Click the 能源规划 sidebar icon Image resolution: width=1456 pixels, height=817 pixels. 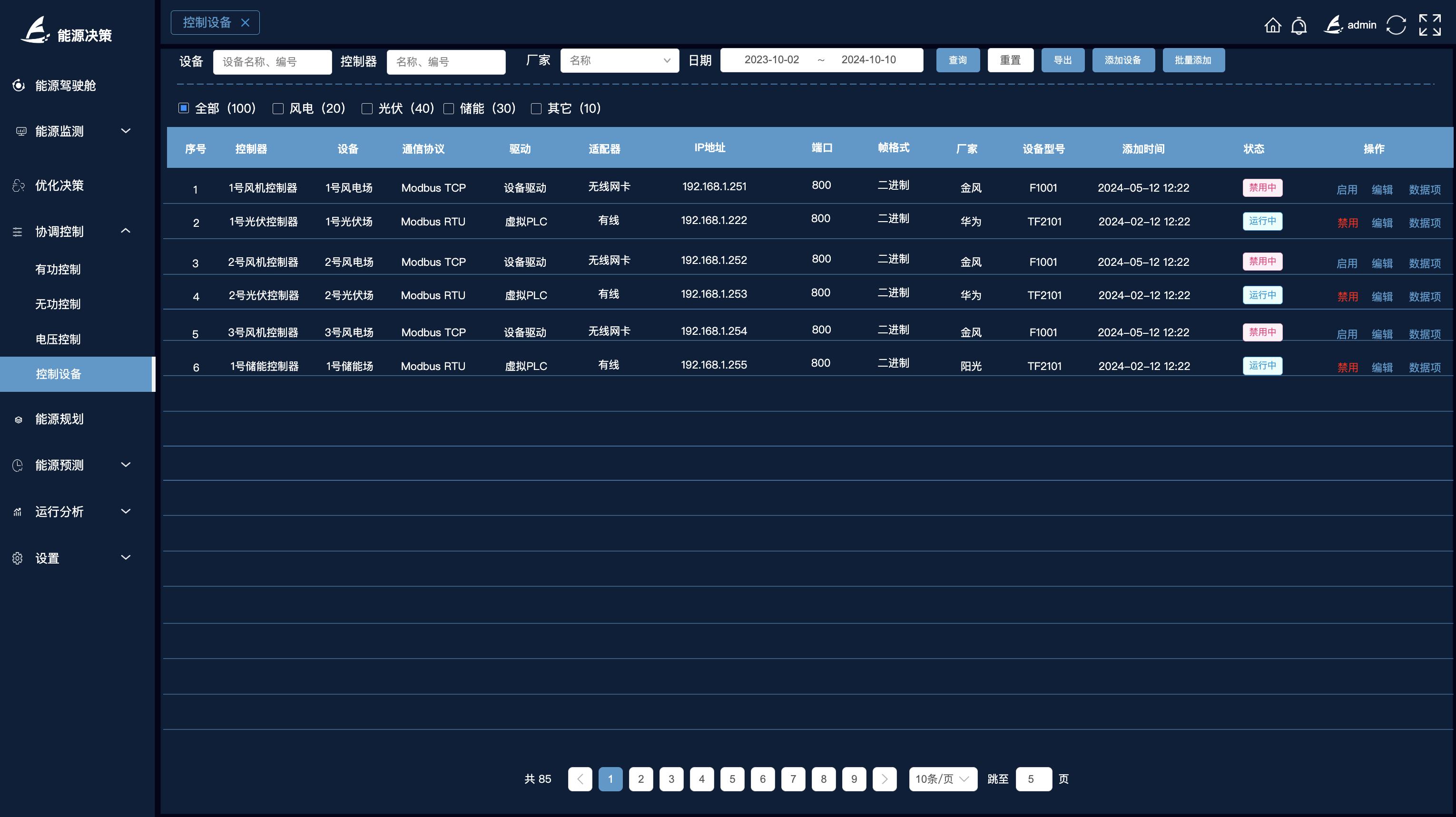(x=19, y=419)
